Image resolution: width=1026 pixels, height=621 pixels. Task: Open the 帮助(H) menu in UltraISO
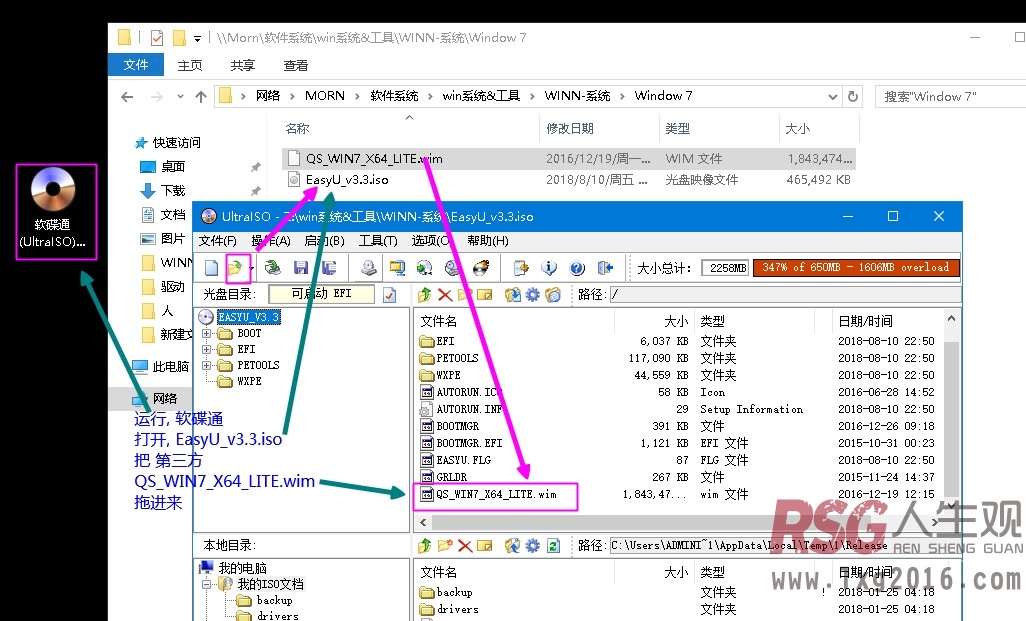point(488,241)
